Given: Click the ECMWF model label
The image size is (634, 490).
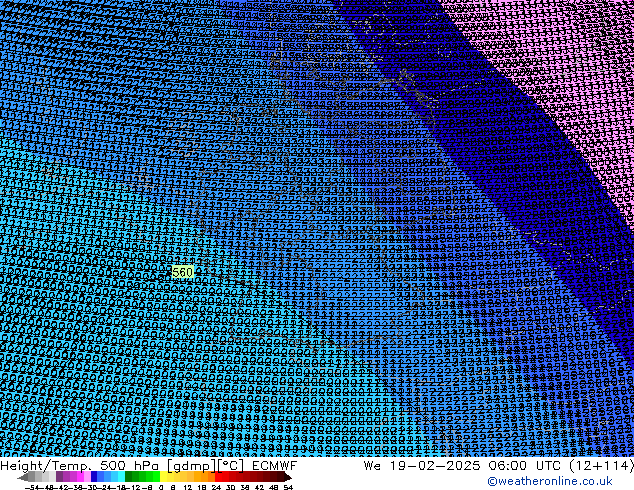Looking at the screenshot, I should point(275,466).
